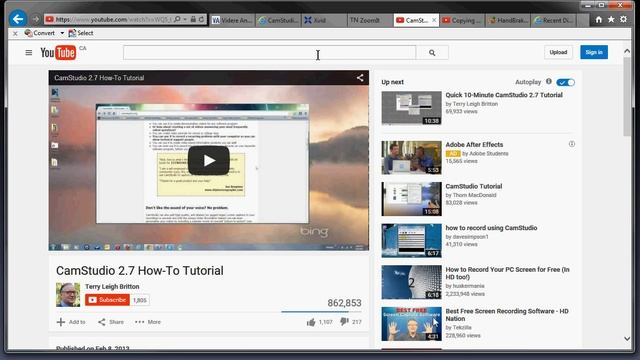
Task: Open Quick 10-Minute CamStudio 2.7 Tutorial thumbnail
Action: pyautogui.click(x=411, y=108)
